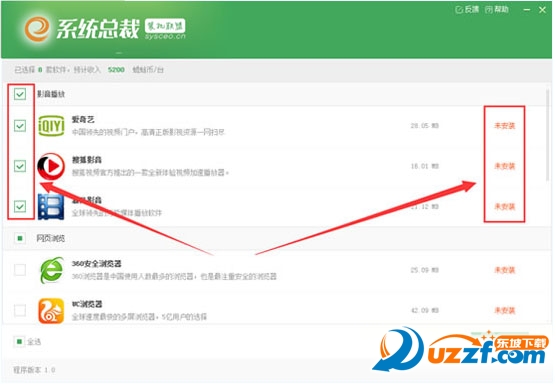Click the Sohu video red play icon
The width and height of the screenshot is (556, 388).
point(51,166)
